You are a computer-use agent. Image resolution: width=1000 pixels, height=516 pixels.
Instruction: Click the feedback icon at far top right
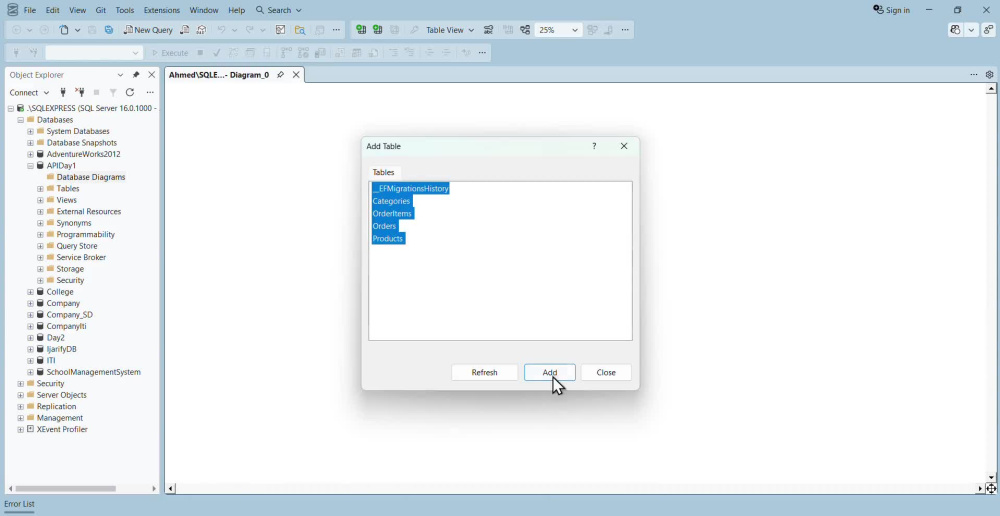click(988, 30)
